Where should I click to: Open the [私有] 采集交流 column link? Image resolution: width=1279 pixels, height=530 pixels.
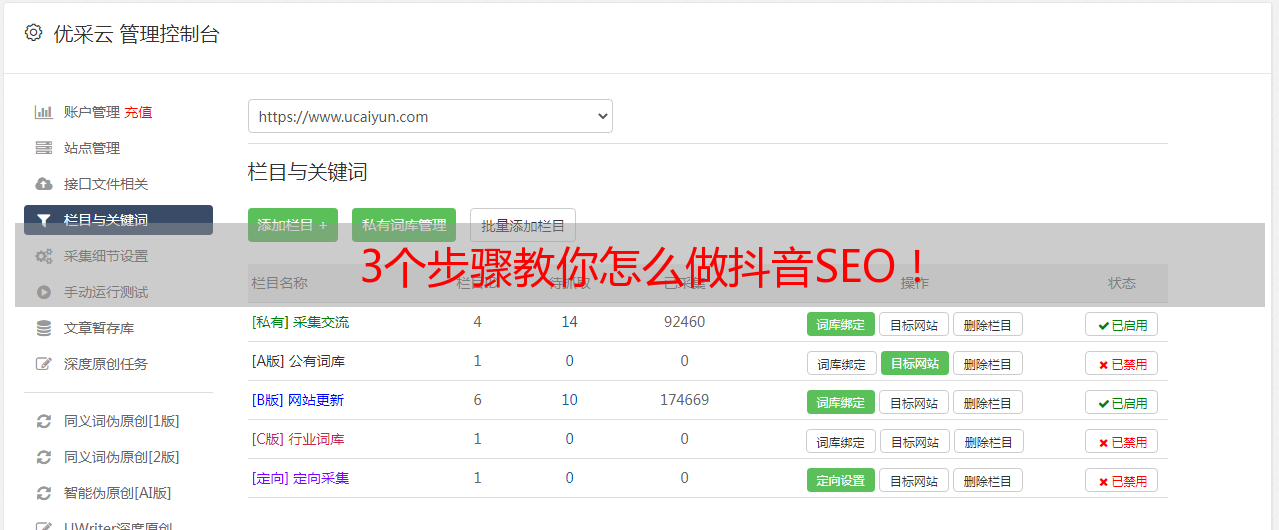click(x=300, y=322)
